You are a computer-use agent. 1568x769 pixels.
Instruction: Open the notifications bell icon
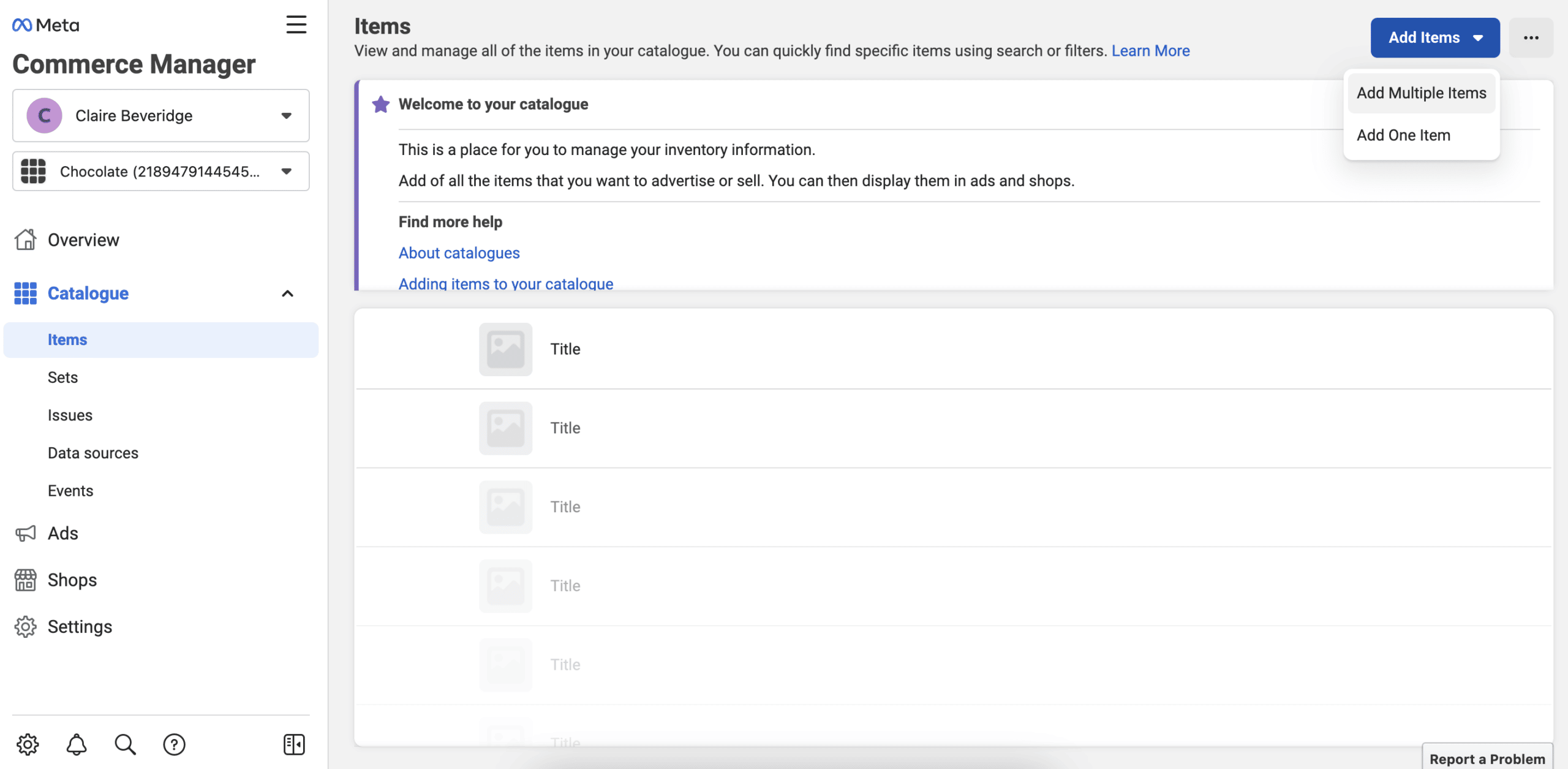[77, 744]
